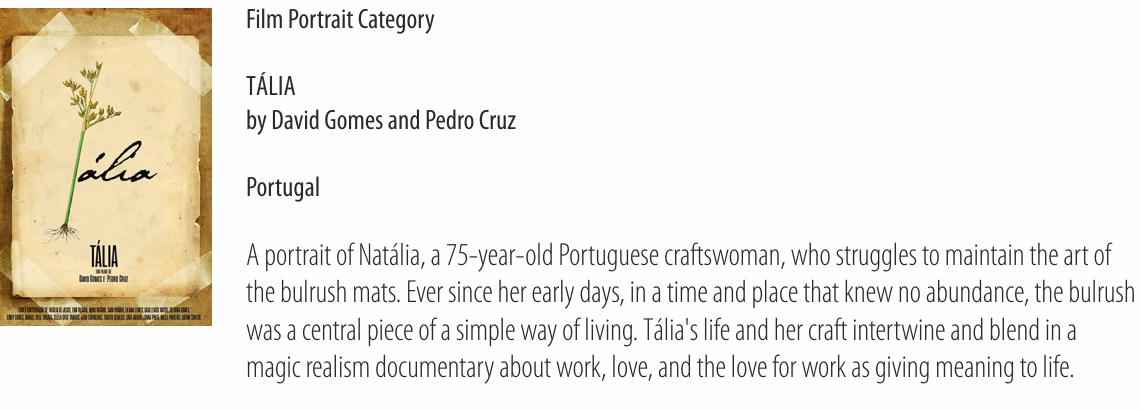Open the Tália film poster thumbnail
The image size is (1140, 410).
(x=107, y=166)
